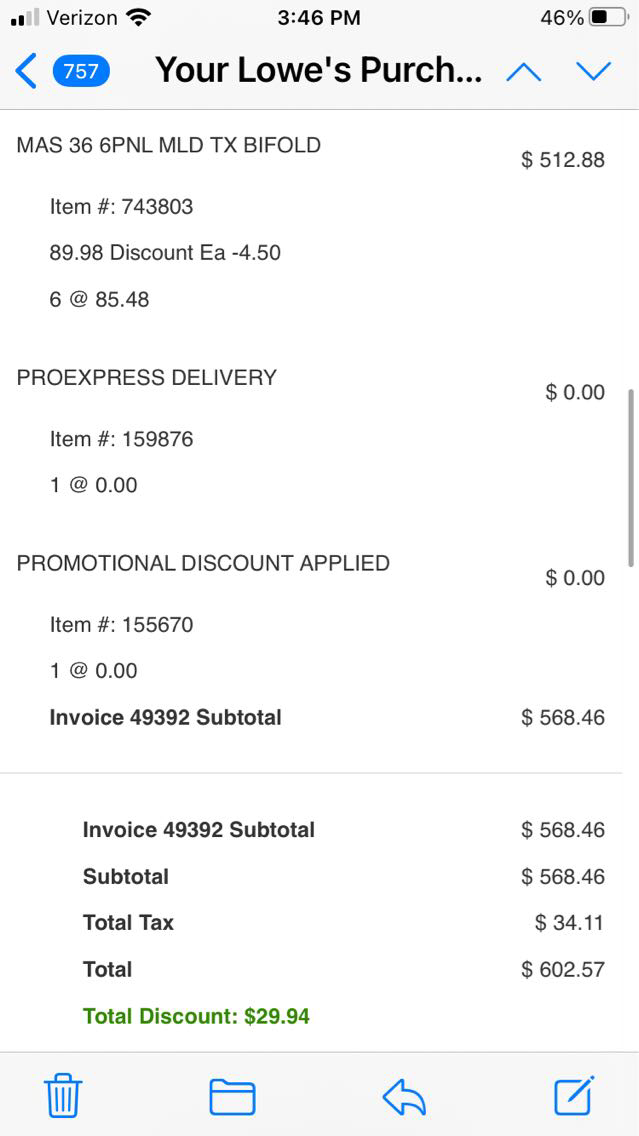Viewport: 639px width, 1136px height.
Task: Tap MAS 36 6PNL MLD TX BIFOLD item
Action: coord(169,145)
